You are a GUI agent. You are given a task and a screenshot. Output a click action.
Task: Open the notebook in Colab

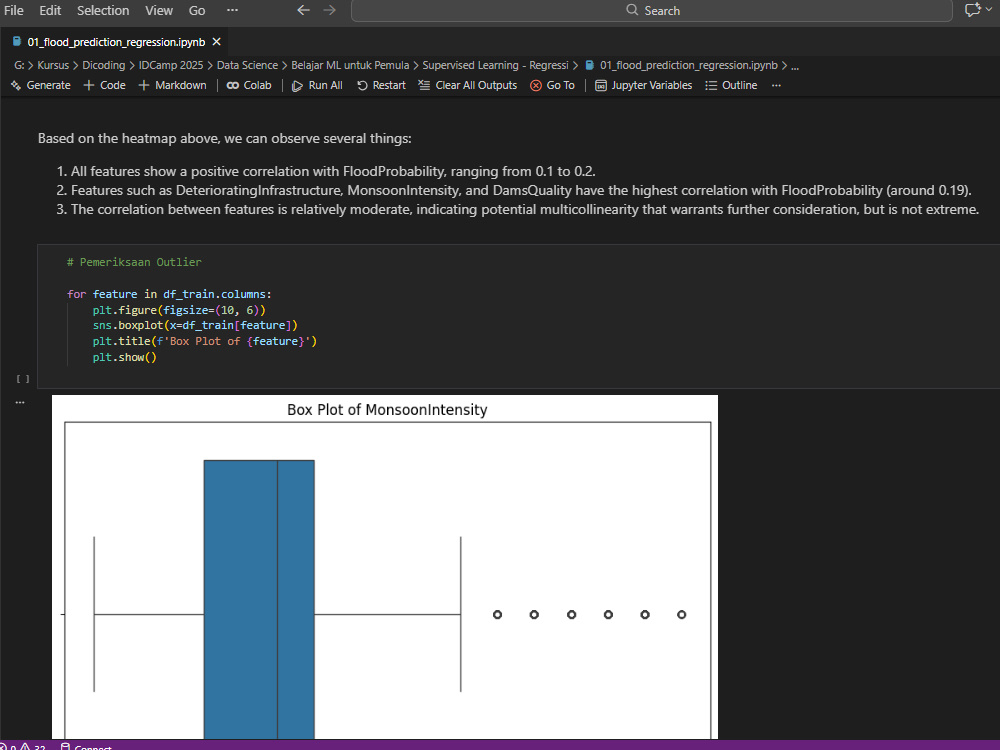[249, 85]
